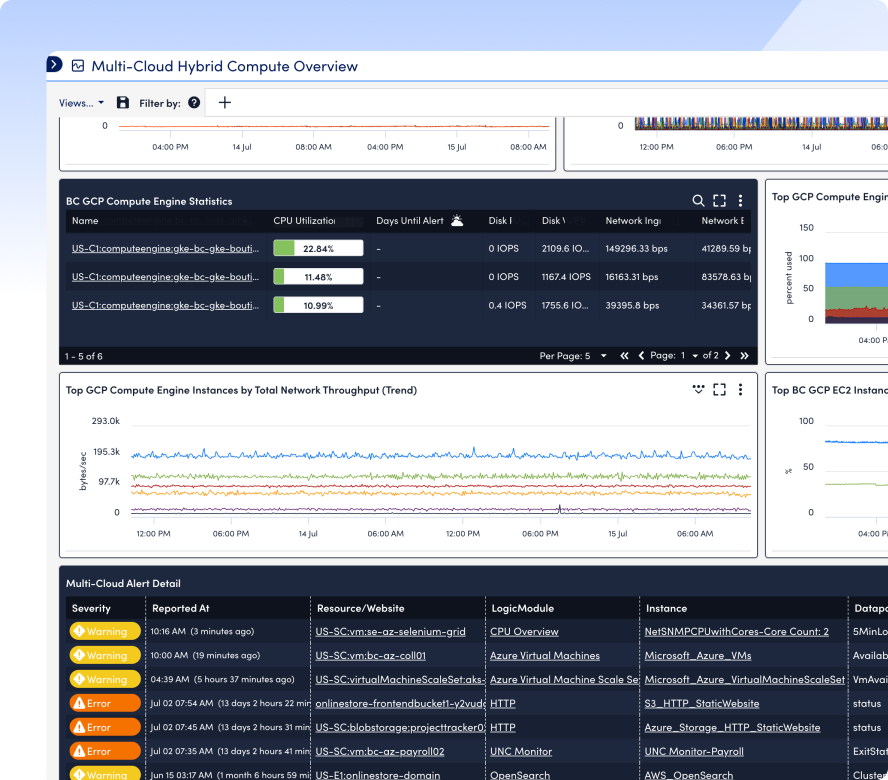Click the 10.99% CPU utilization bar

pos(318,305)
